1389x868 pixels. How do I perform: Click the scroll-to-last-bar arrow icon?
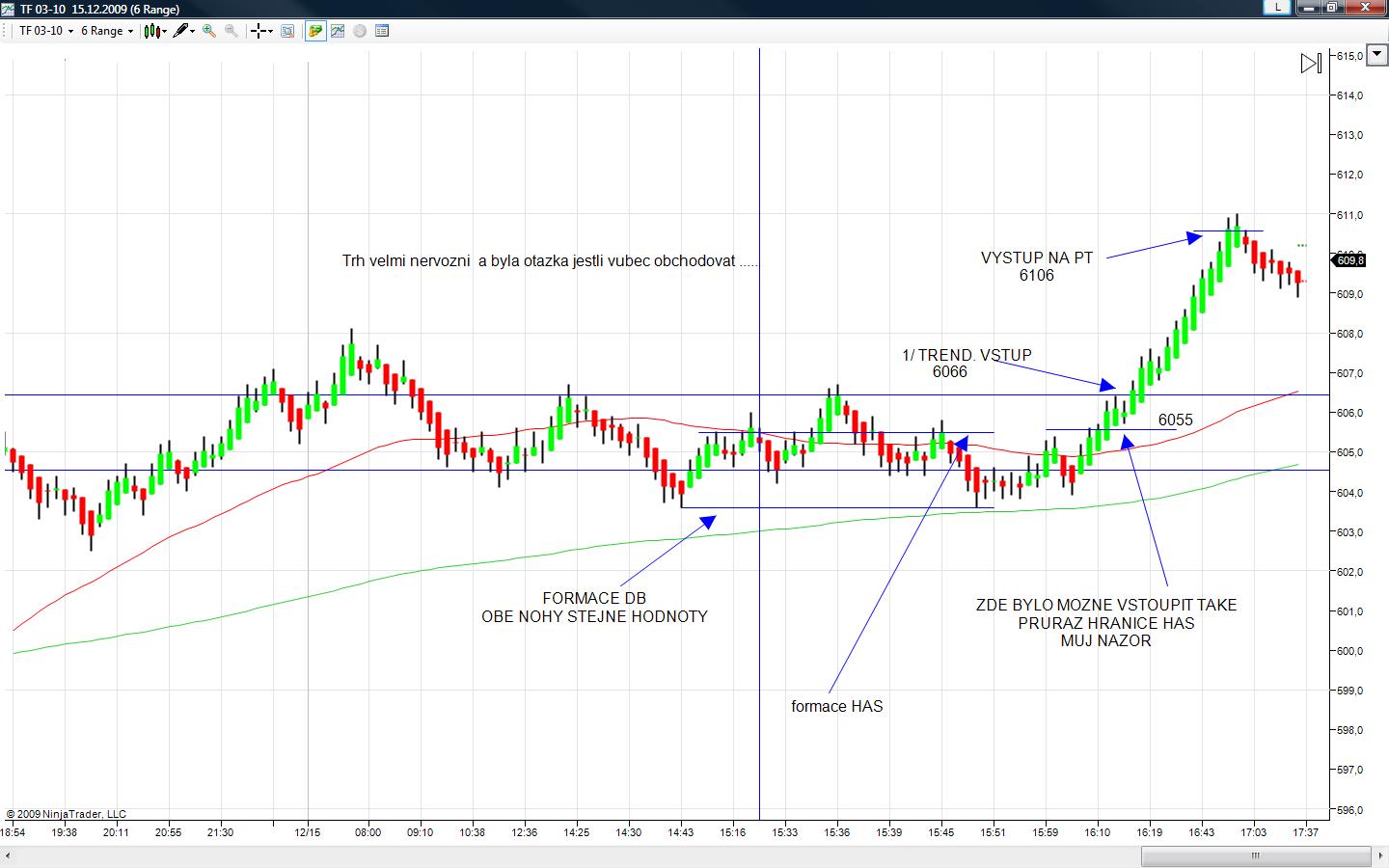pos(1311,64)
